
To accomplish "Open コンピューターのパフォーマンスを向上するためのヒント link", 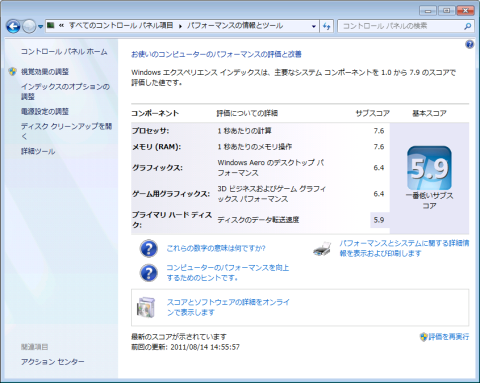I will tap(228, 273).
